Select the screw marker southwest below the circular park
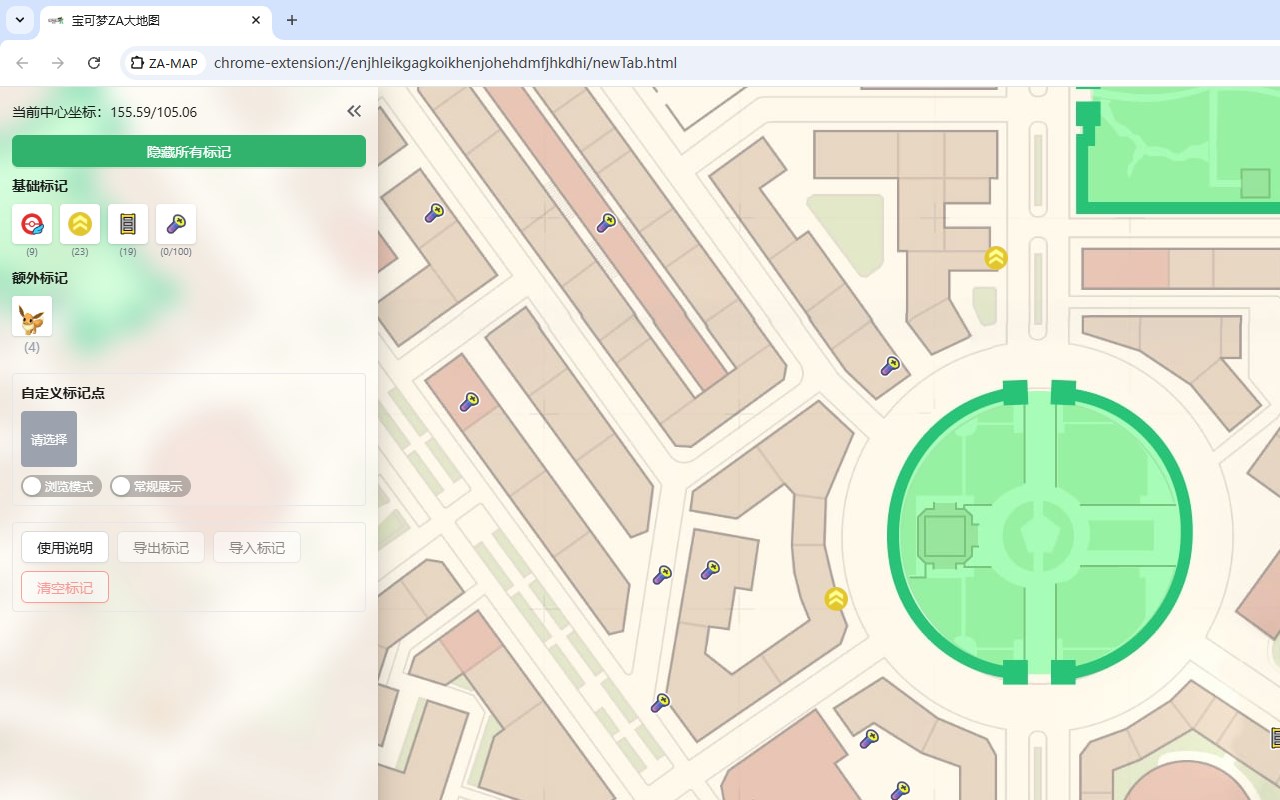Viewport: 1280px width, 800px height. click(x=869, y=739)
